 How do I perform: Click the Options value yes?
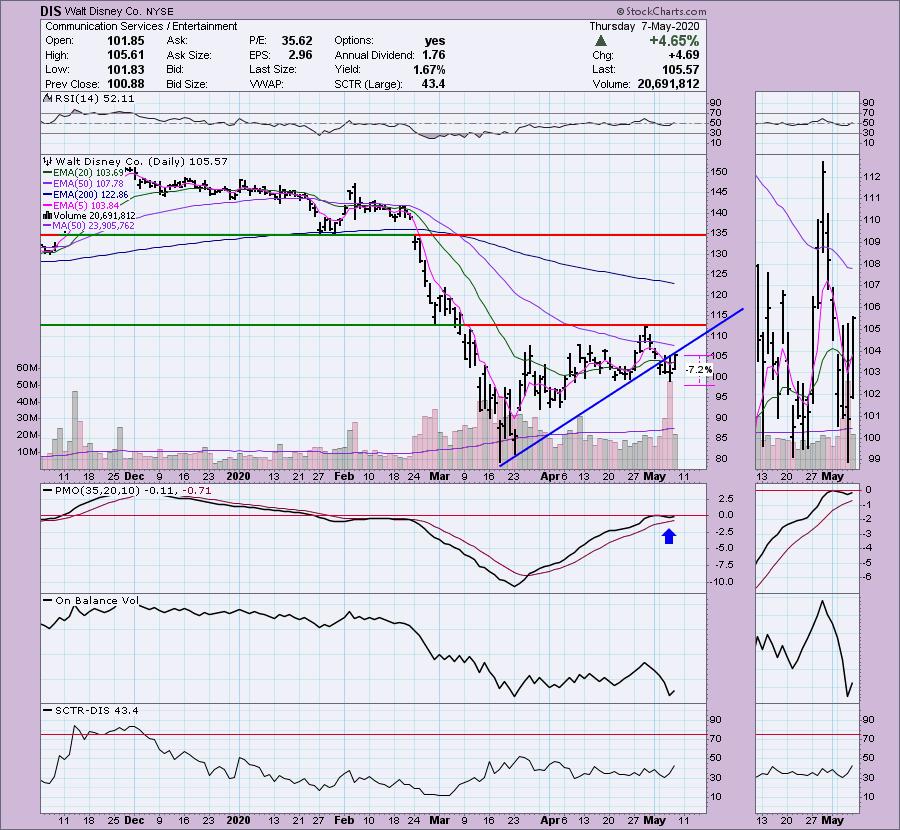[435, 41]
